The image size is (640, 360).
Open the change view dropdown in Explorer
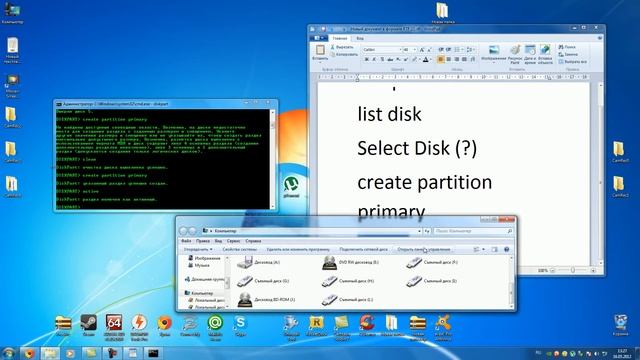(x=484, y=249)
